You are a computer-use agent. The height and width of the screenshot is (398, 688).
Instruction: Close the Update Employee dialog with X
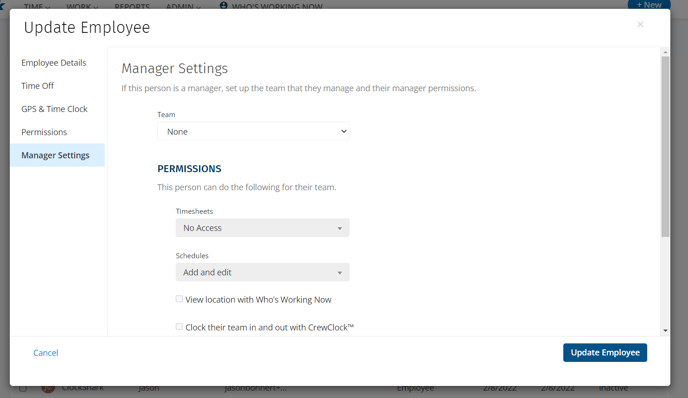tap(640, 25)
